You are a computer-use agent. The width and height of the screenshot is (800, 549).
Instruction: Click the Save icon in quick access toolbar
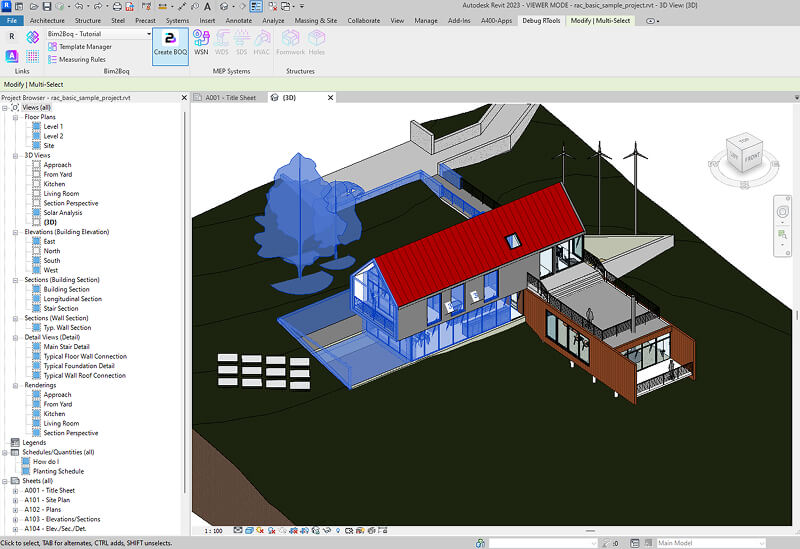pos(47,7)
